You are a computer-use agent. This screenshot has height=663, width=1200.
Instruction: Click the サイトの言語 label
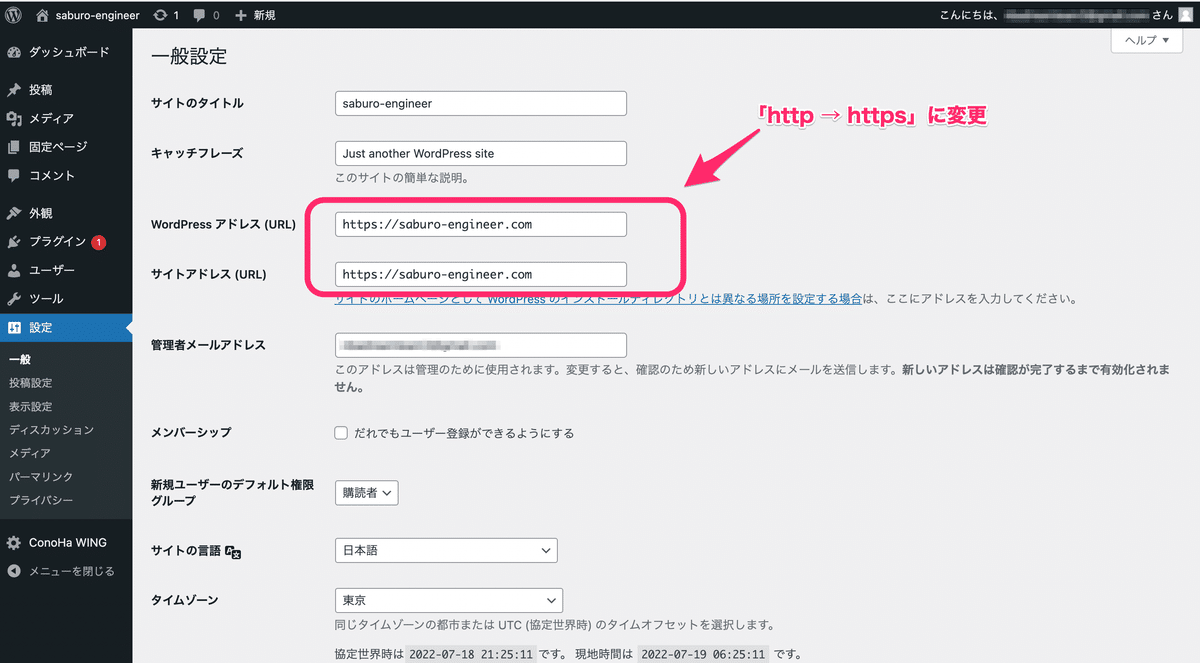tap(186, 550)
